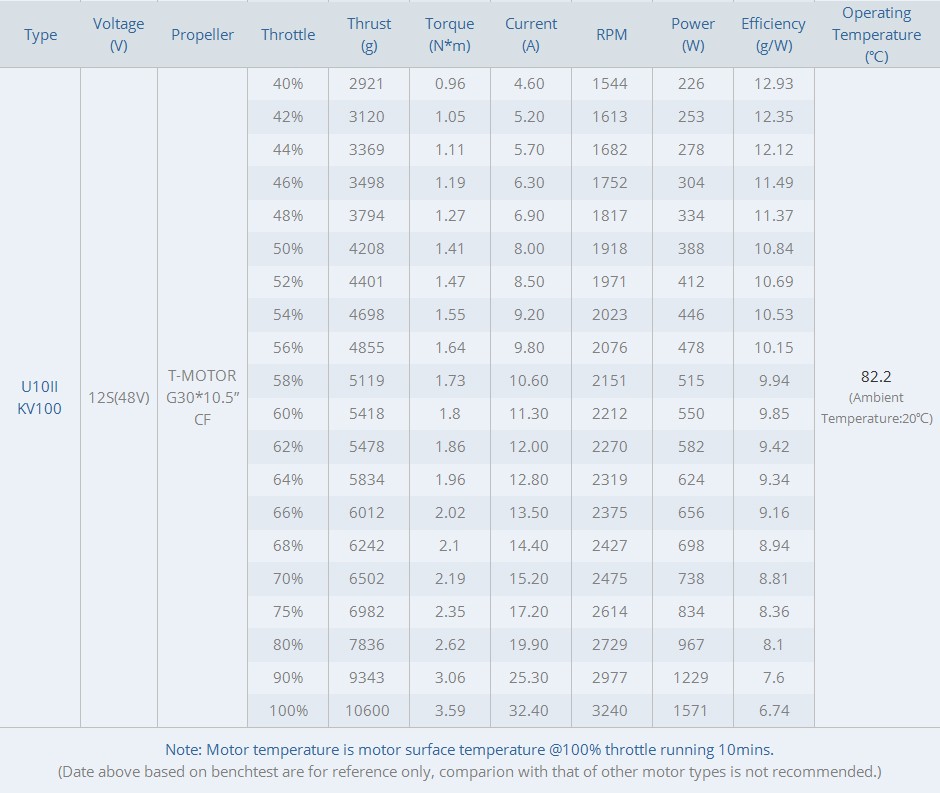Click the RPM column header

(x=611, y=35)
